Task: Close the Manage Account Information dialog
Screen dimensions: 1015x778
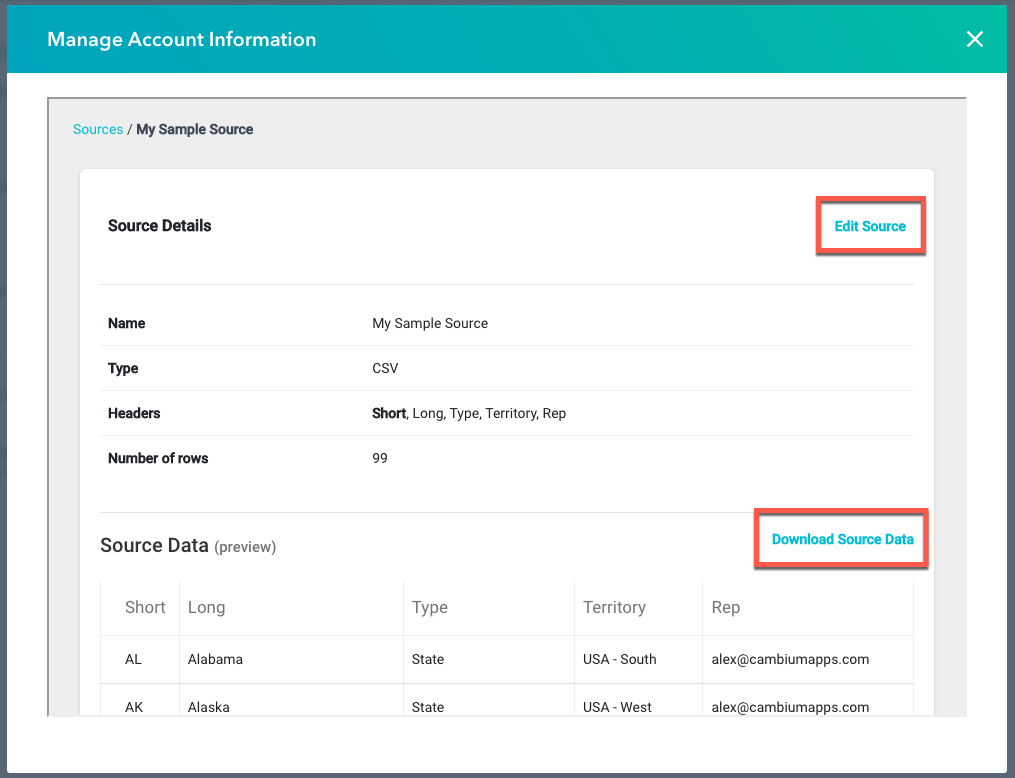Action: coord(975,39)
